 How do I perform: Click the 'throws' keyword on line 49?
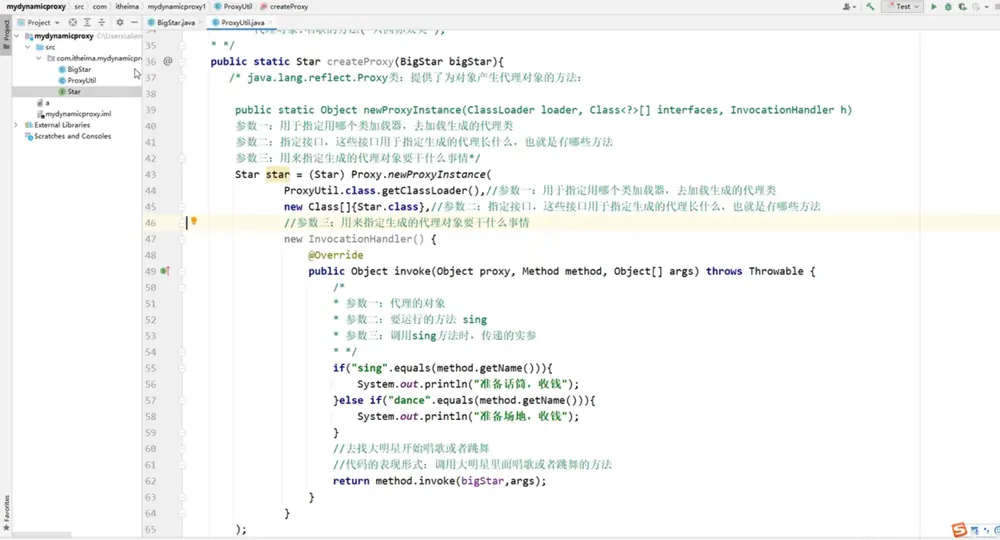(724, 271)
